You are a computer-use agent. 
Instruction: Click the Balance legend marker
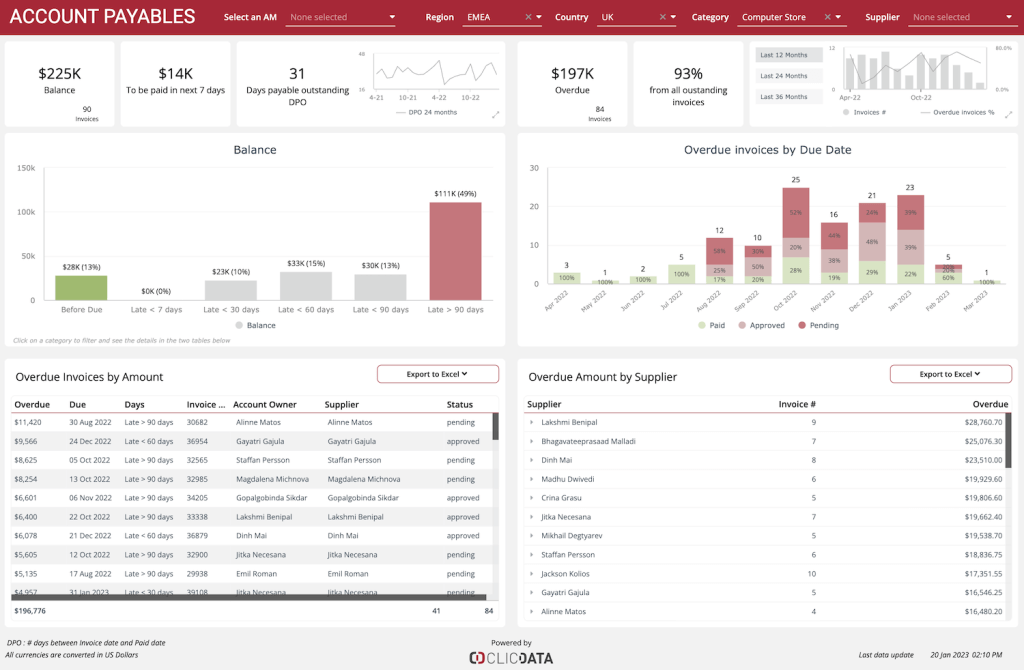(x=238, y=325)
